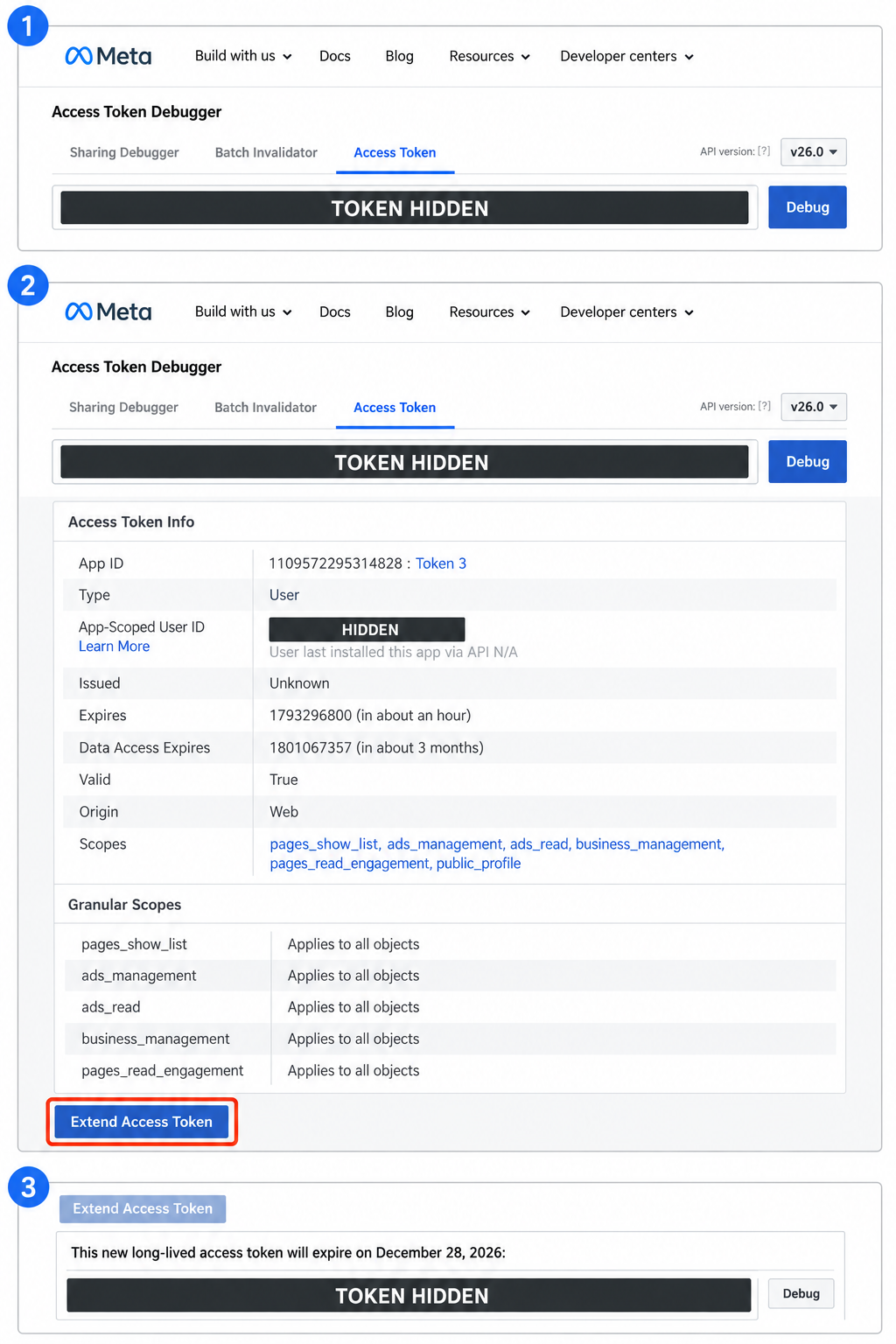The height and width of the screenshot is (1344, 896).
Task: Click pages_show_list row under Granular Scopes
Action: coord(450,944)
